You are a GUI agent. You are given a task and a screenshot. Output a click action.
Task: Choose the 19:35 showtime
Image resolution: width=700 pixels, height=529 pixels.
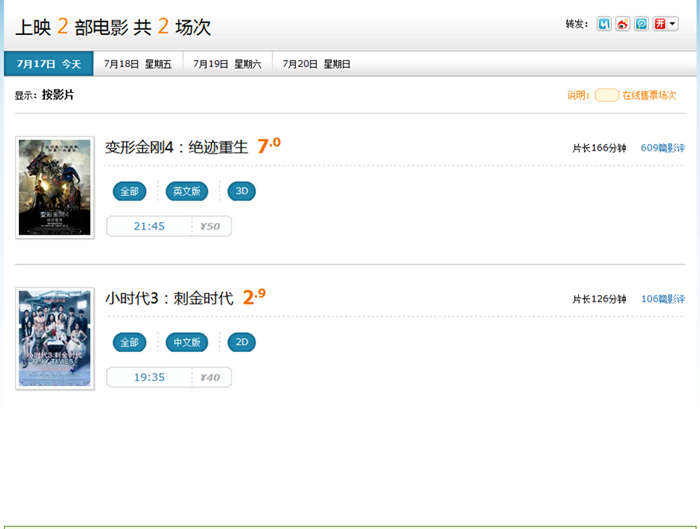[x=149, y=377]
